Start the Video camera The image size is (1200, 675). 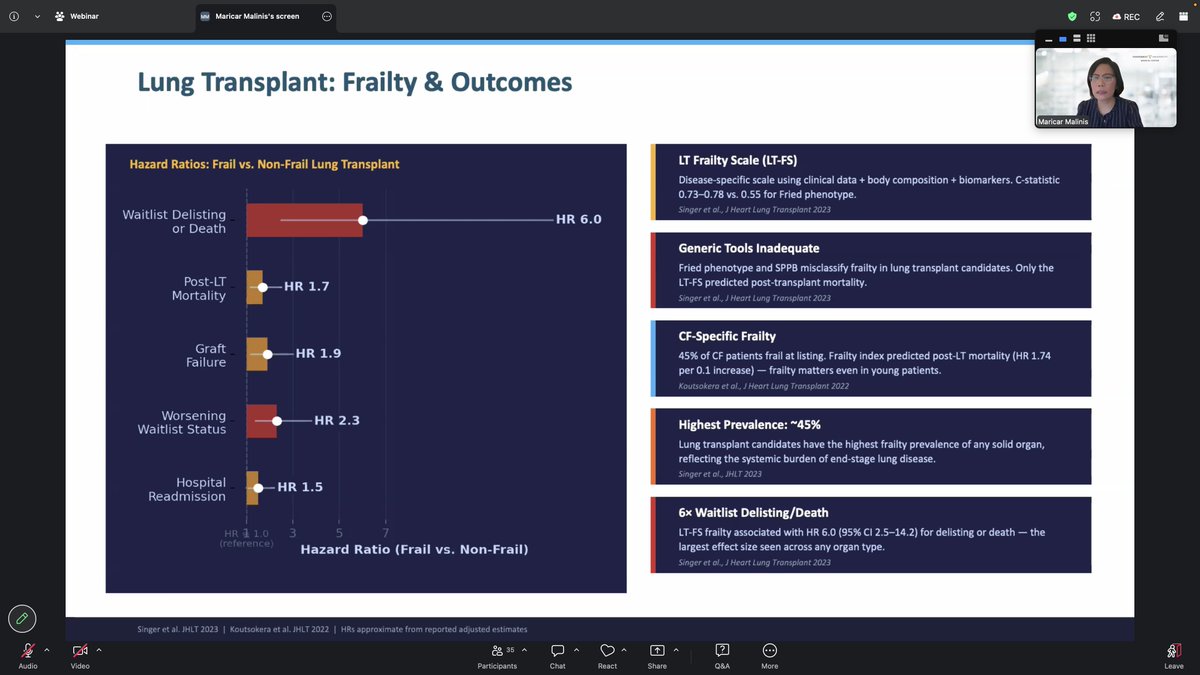pos(80,655)
